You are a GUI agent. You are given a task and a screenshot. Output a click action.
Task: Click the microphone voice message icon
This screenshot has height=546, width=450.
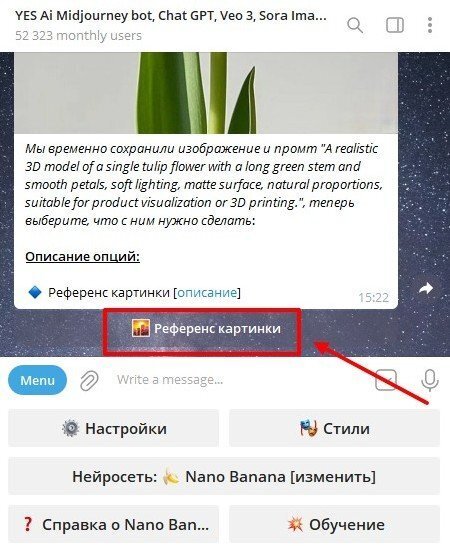[429, 380]
